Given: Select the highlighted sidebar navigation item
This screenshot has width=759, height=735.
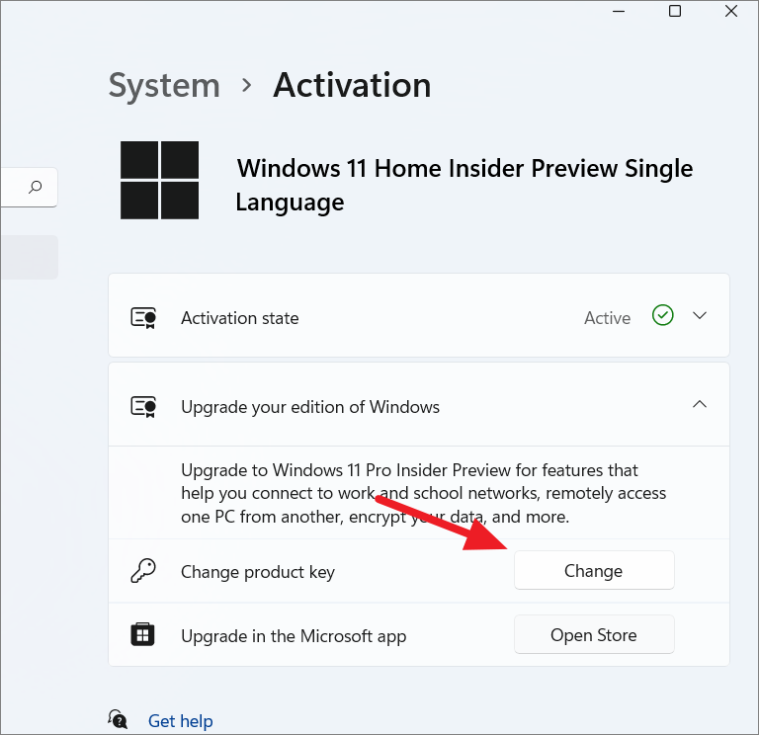Looking at the screenshot, I should coord(29,257).
